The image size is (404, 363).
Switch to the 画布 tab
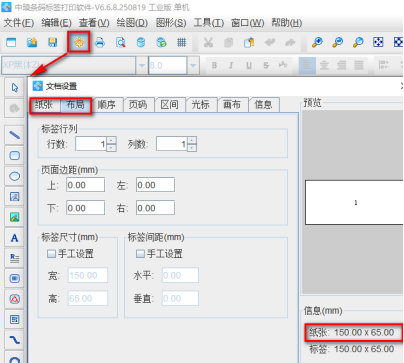[x=232, y=105]
